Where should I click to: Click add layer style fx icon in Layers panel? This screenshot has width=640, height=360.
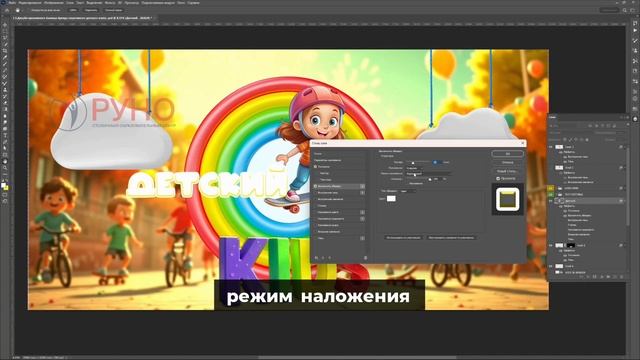tap(588, 277)
